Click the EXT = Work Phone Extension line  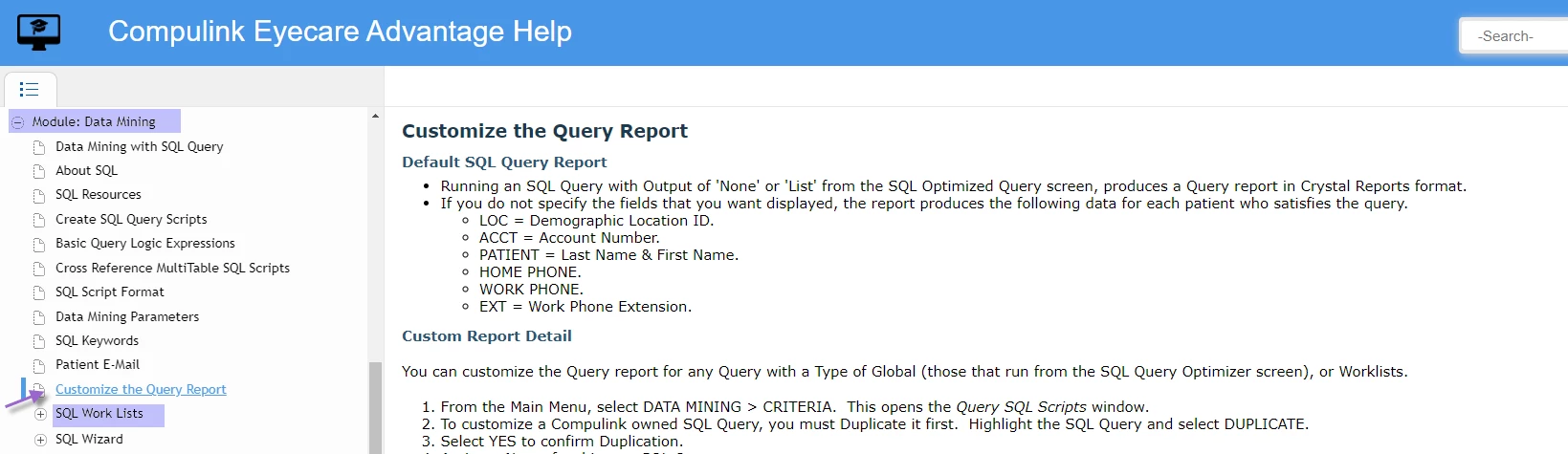click(585, 307)
